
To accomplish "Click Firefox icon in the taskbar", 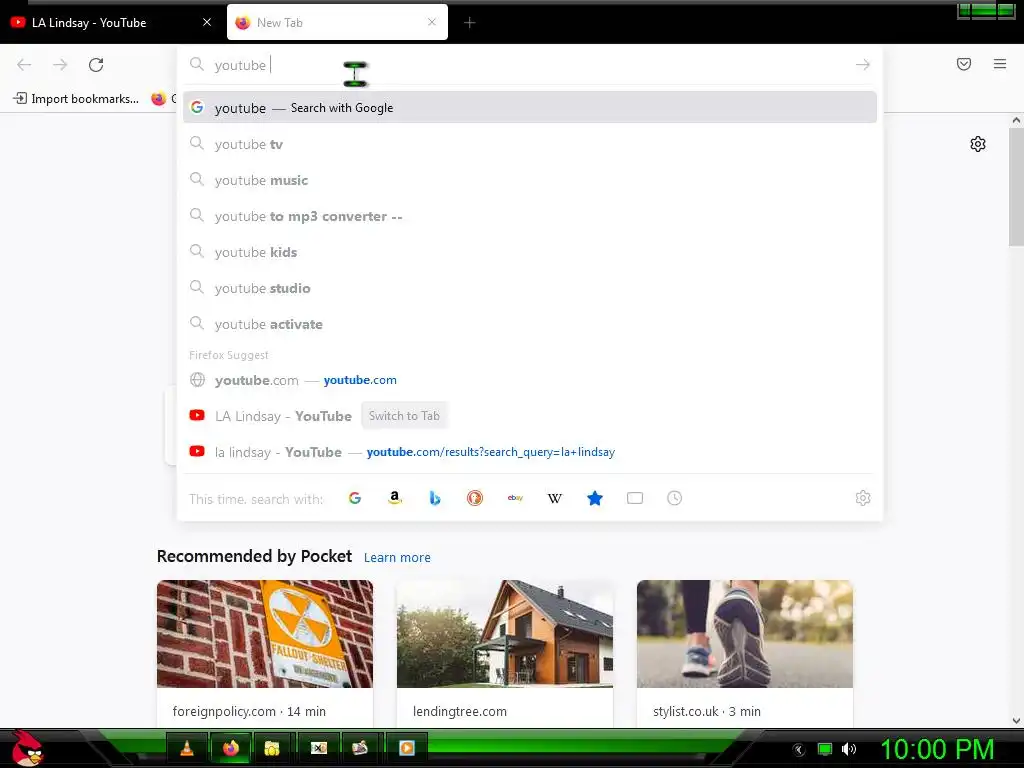I will pyautogui.click(x=231, y=748).
